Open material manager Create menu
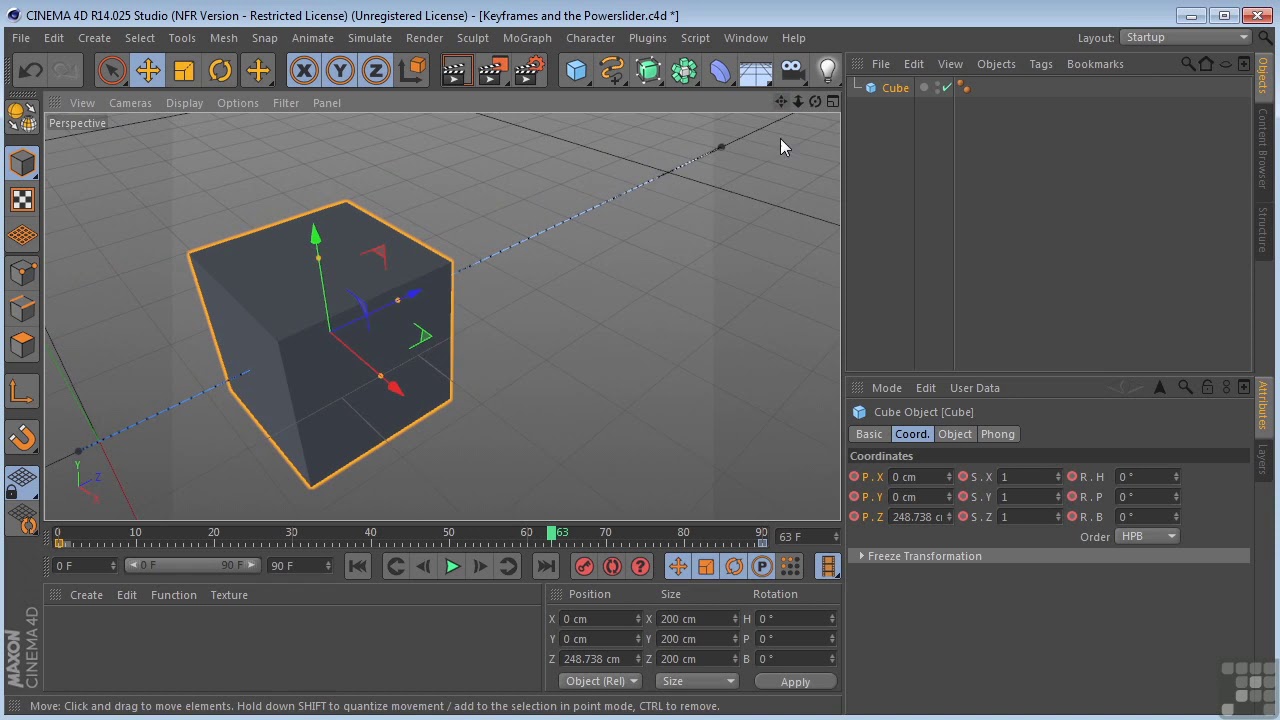 click(86, 595)
